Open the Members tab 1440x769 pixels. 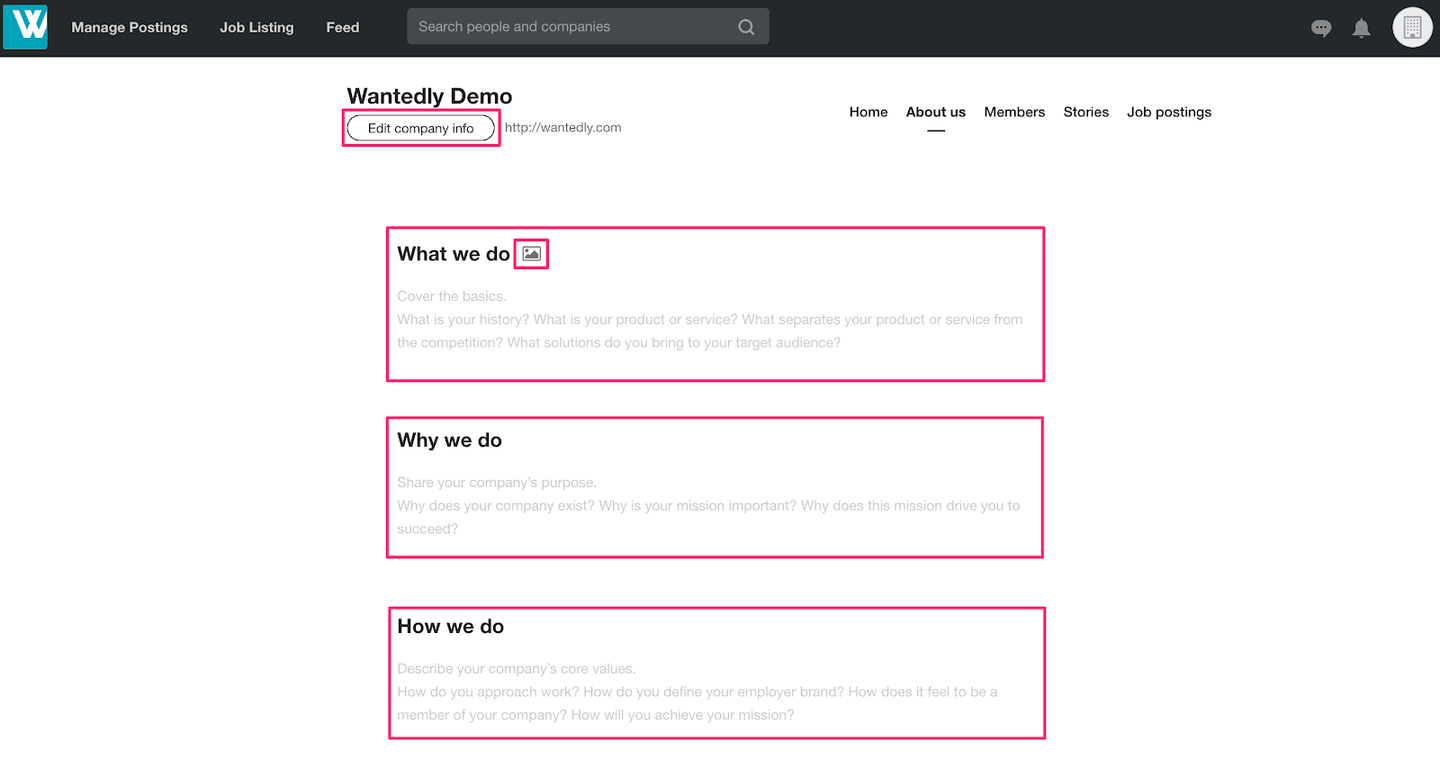click(1014, 112)
